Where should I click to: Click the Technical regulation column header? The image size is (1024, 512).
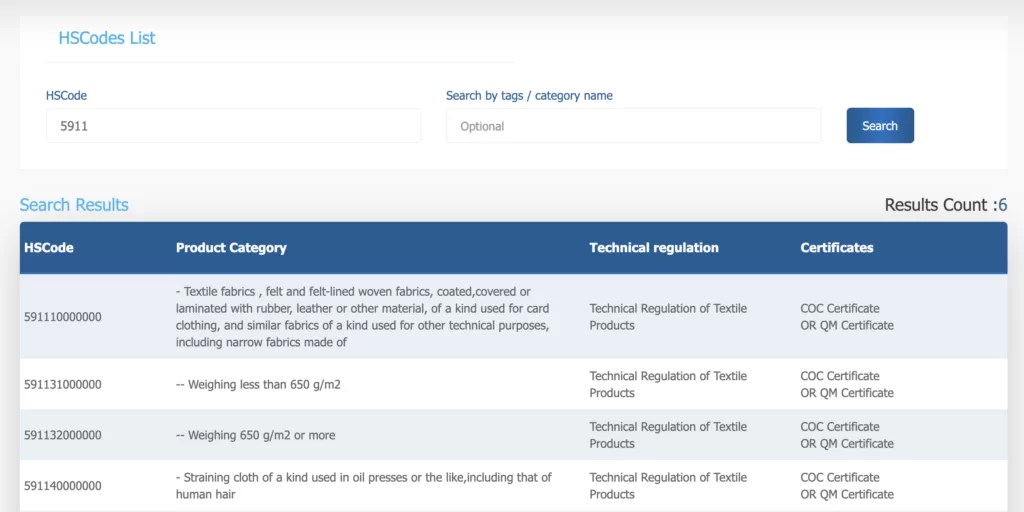point(654,248)
